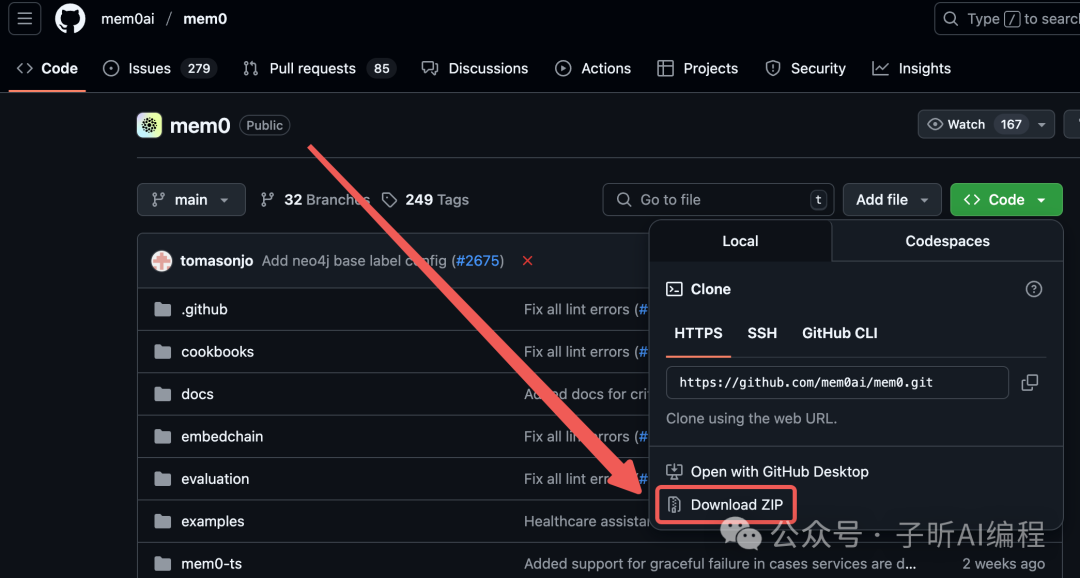
Task: Open the hamburger navigation menu
Action: tap(25, 18)
